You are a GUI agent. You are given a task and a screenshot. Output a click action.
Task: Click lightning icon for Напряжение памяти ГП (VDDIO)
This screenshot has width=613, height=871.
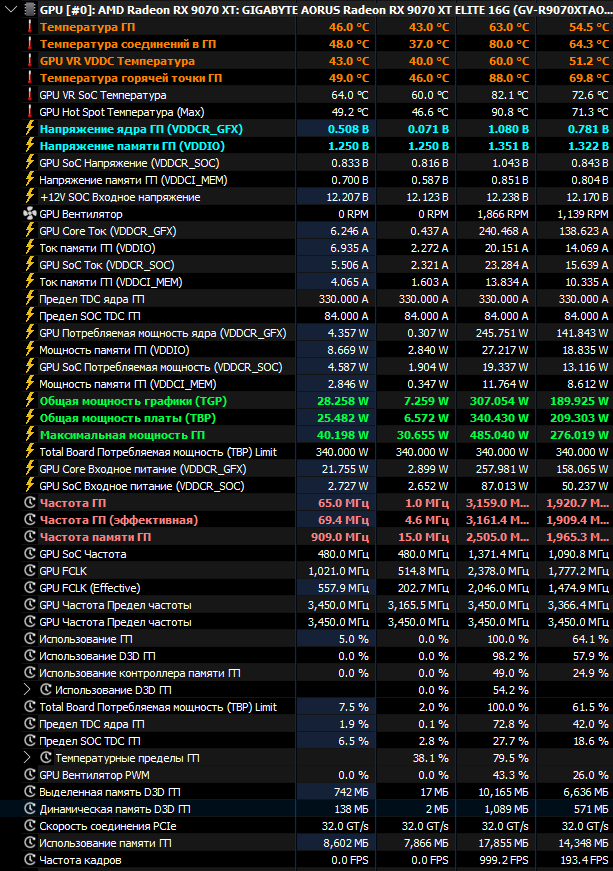(30, 146)
